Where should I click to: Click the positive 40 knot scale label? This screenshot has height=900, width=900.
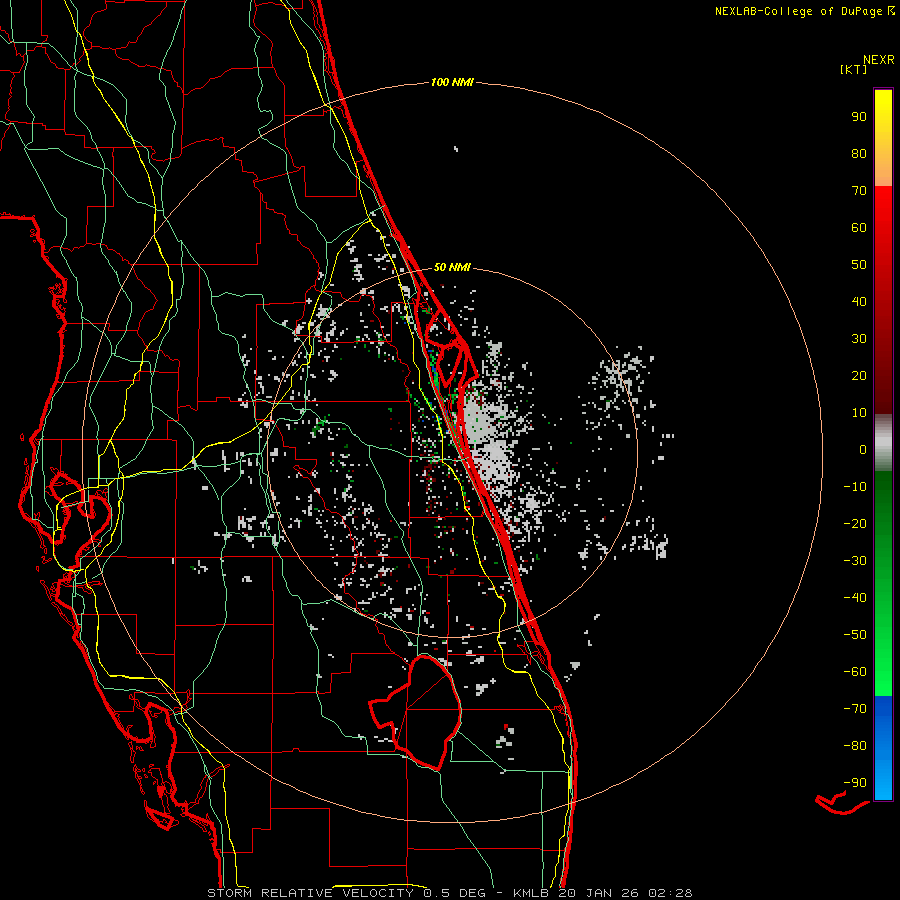pyautogui.click(x=859, y=302)
